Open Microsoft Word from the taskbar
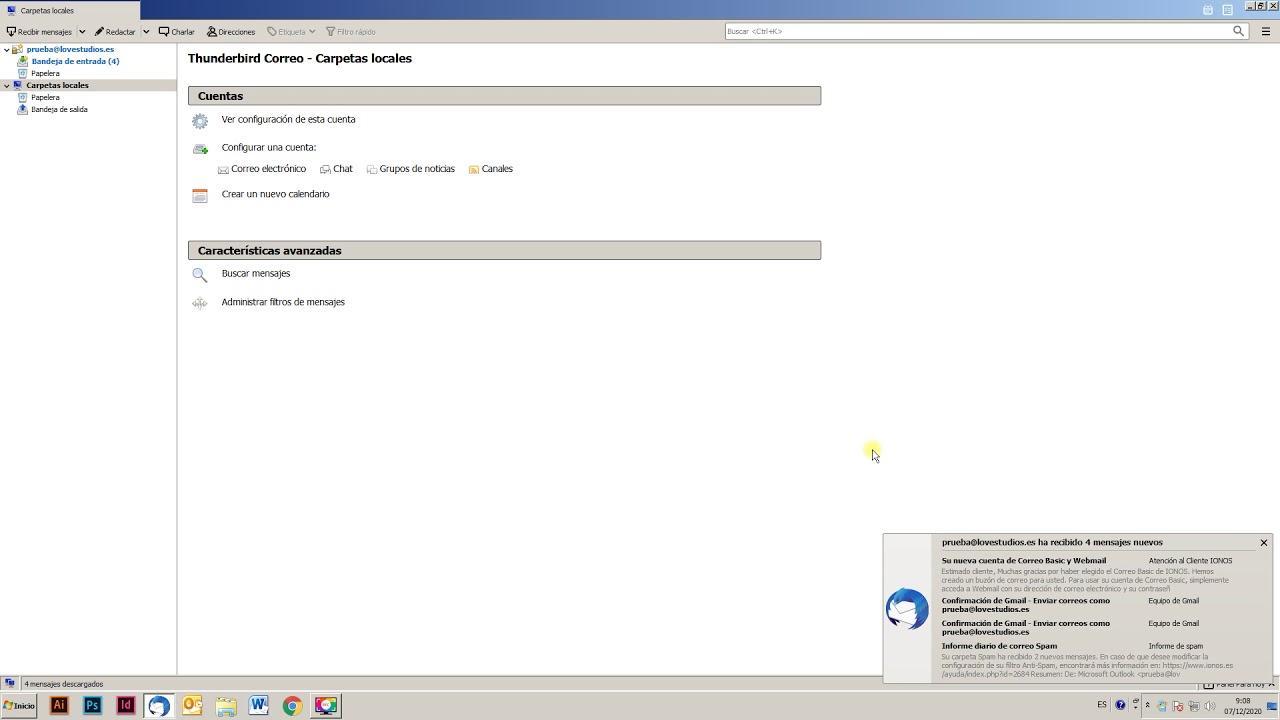The width and height of the screenshot is (1280, 720). click(x=259, y=706)
